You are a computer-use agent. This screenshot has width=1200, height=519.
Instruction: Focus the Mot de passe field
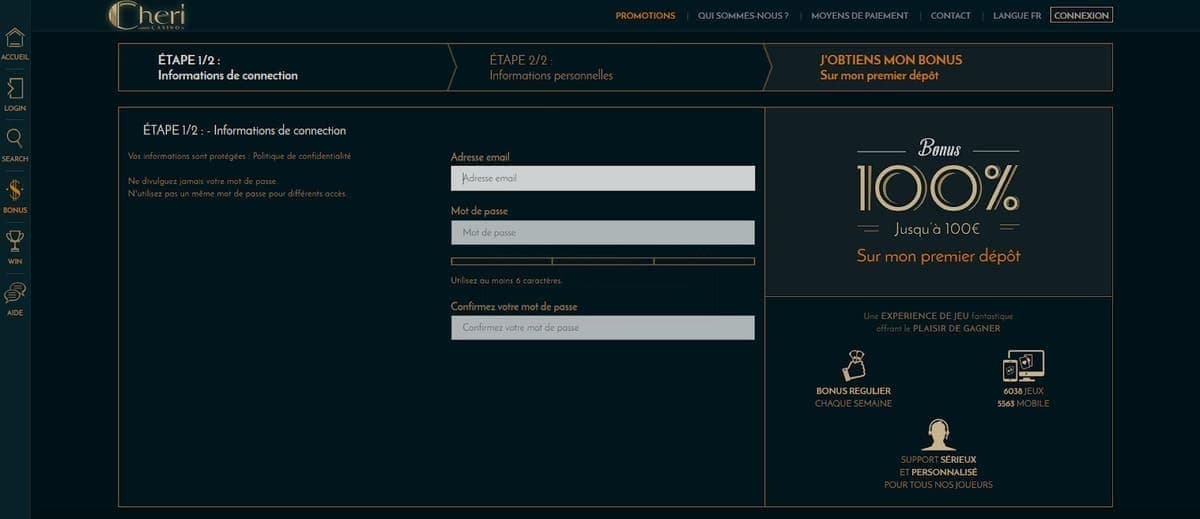click(x=603, y=232)
